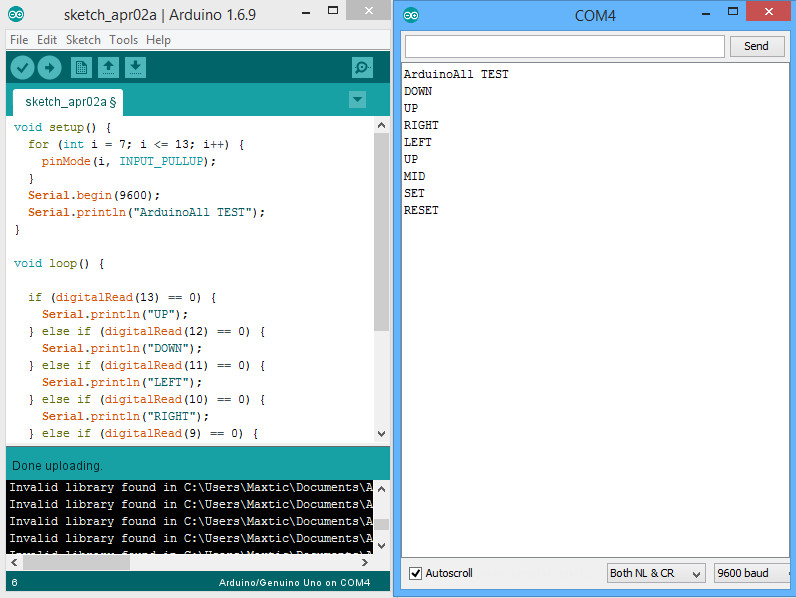
Task: Click Arduino logo icon in COM4 title bar
Action: click(411, 15)
